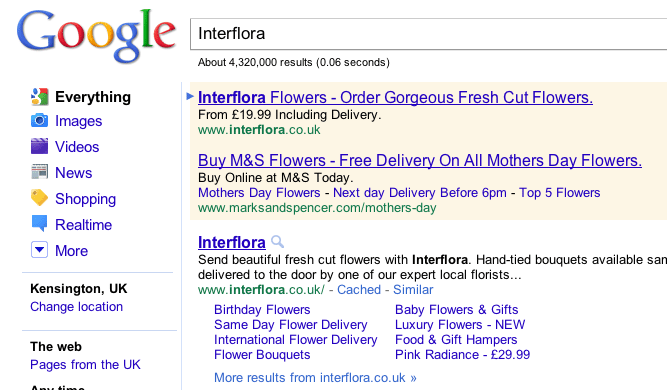Open the Same Day Flower Delivery sitelink
The image size is (667, 390).
pyautogui.click(x=291, y=325)
